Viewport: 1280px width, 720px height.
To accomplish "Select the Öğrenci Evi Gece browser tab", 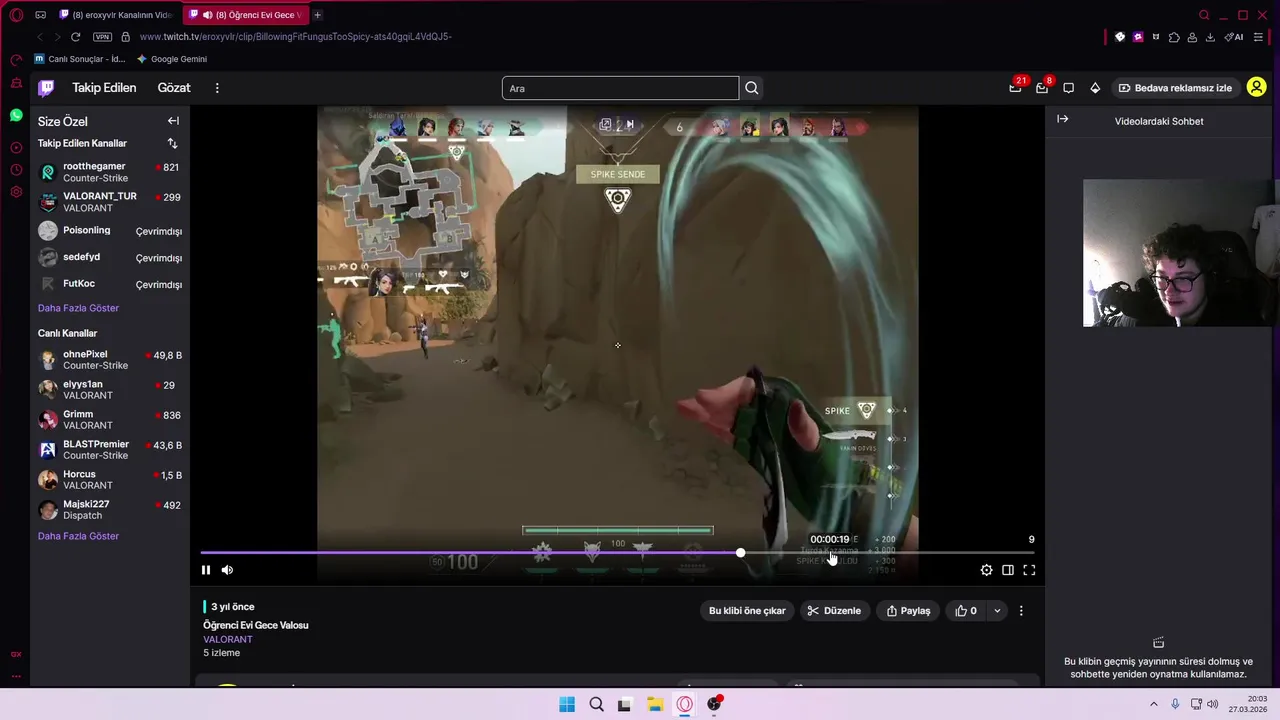I will [x=245, y=15].
